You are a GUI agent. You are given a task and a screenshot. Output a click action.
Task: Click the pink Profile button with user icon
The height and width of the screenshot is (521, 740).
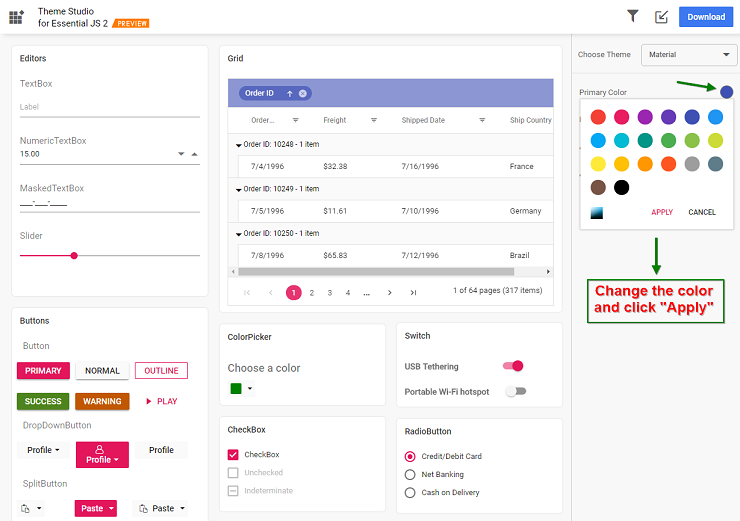(x=102, y=454)
